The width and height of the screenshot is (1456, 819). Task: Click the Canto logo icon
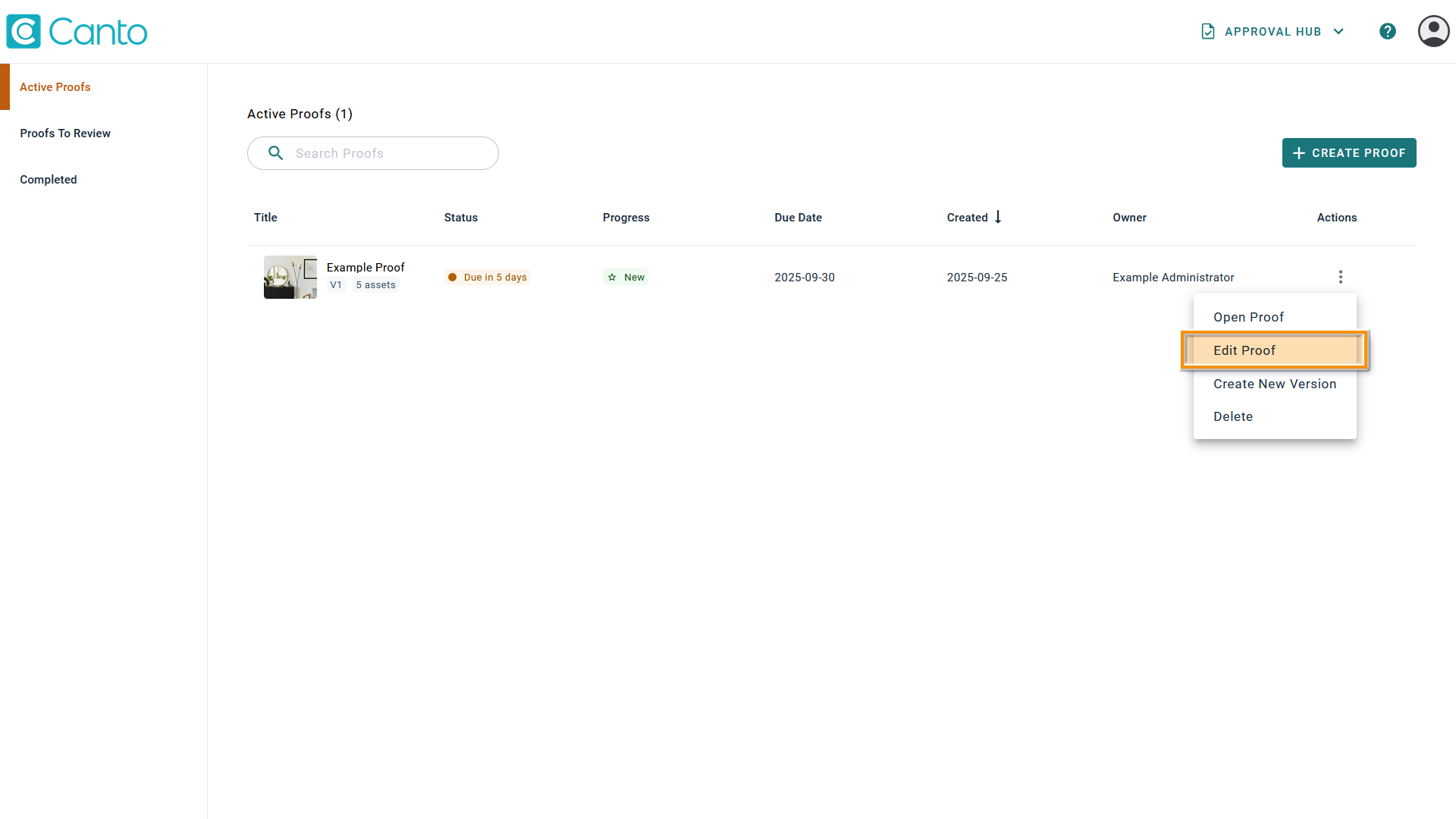pyautogui.click(x=24, y=30)
